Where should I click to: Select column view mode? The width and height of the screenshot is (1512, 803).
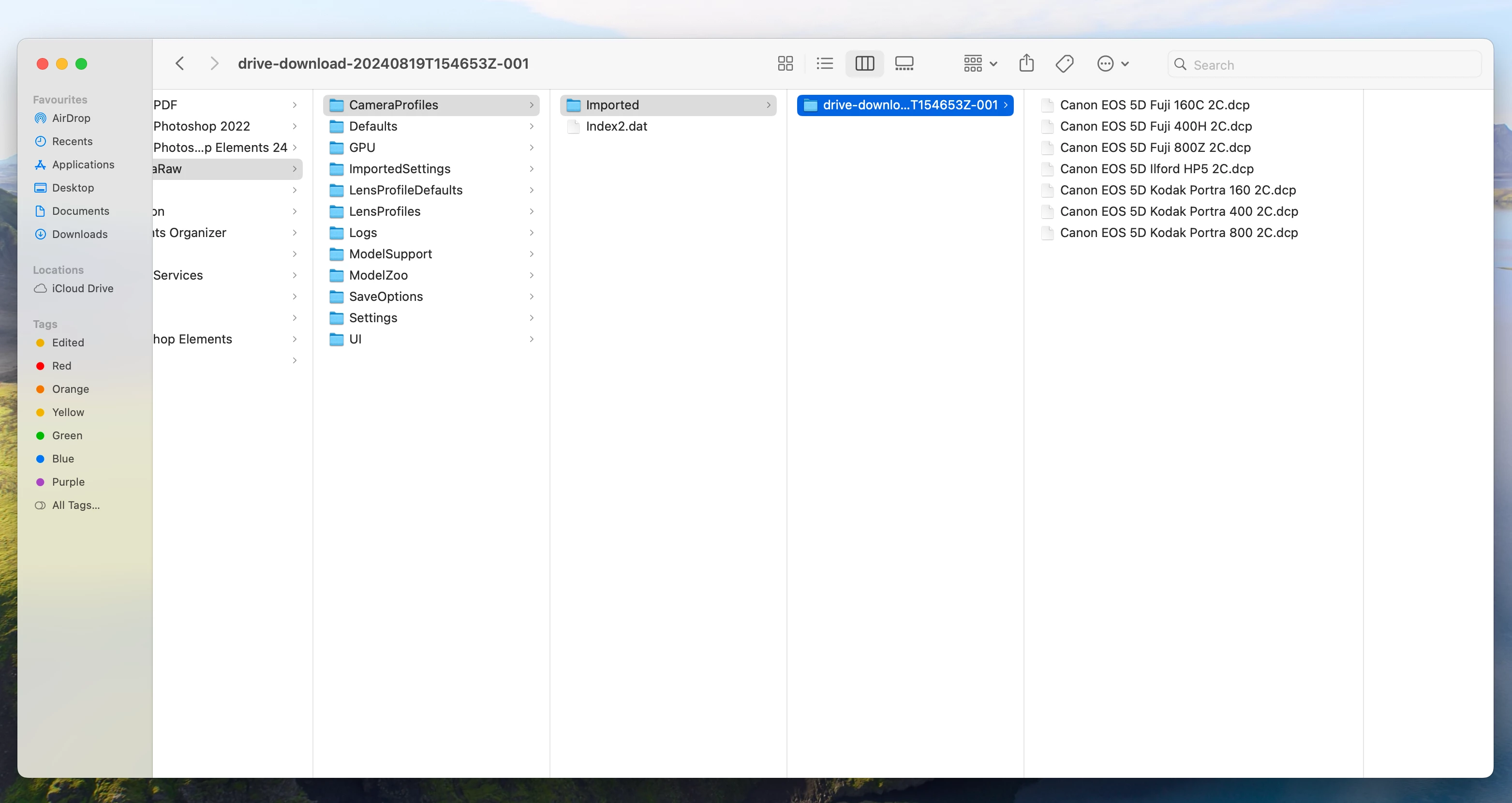point(864,63)
